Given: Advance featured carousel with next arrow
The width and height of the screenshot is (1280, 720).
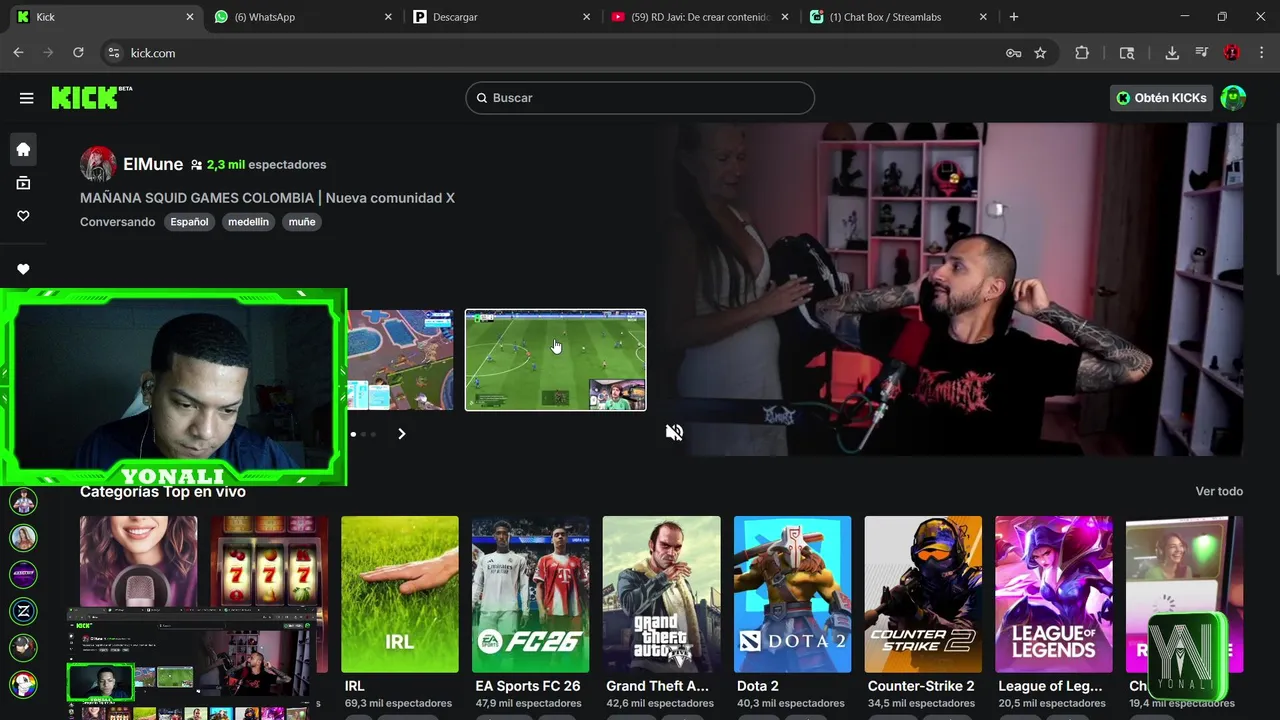Looking at the screenshot, I should click(x=401, y=434).
